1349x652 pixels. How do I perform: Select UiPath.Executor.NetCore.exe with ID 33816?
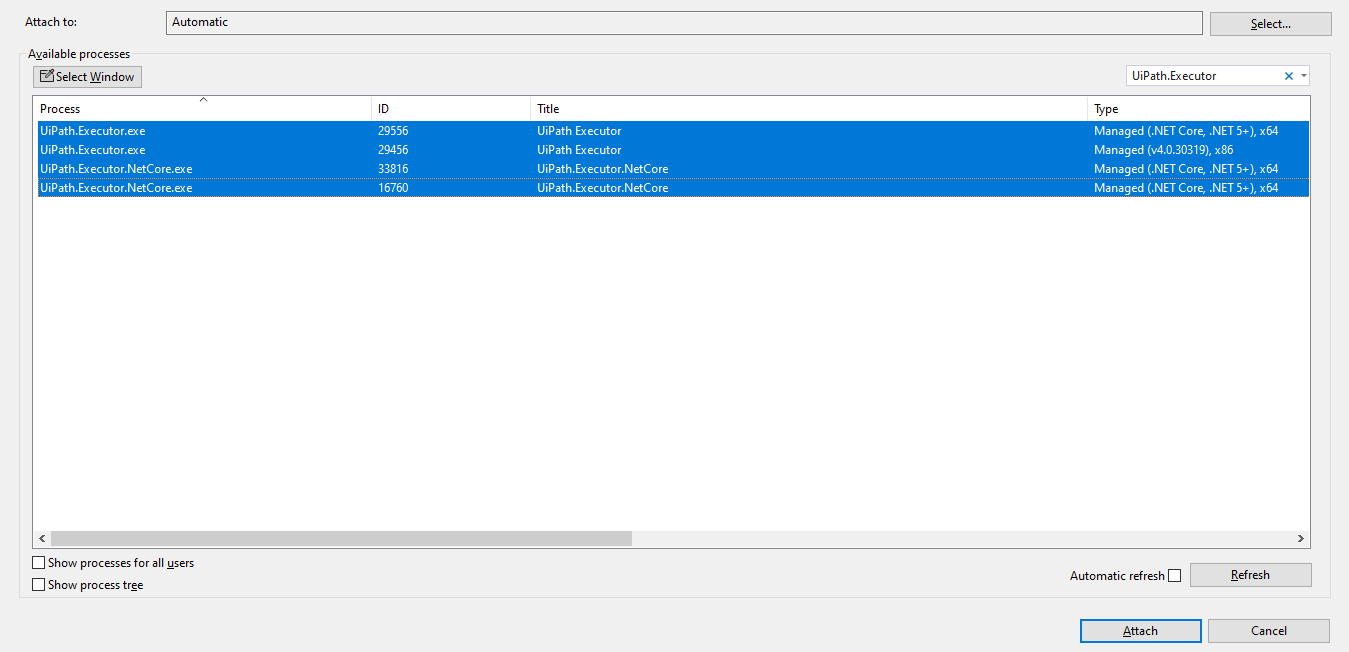pyautogui.click(x=300, y=168)
